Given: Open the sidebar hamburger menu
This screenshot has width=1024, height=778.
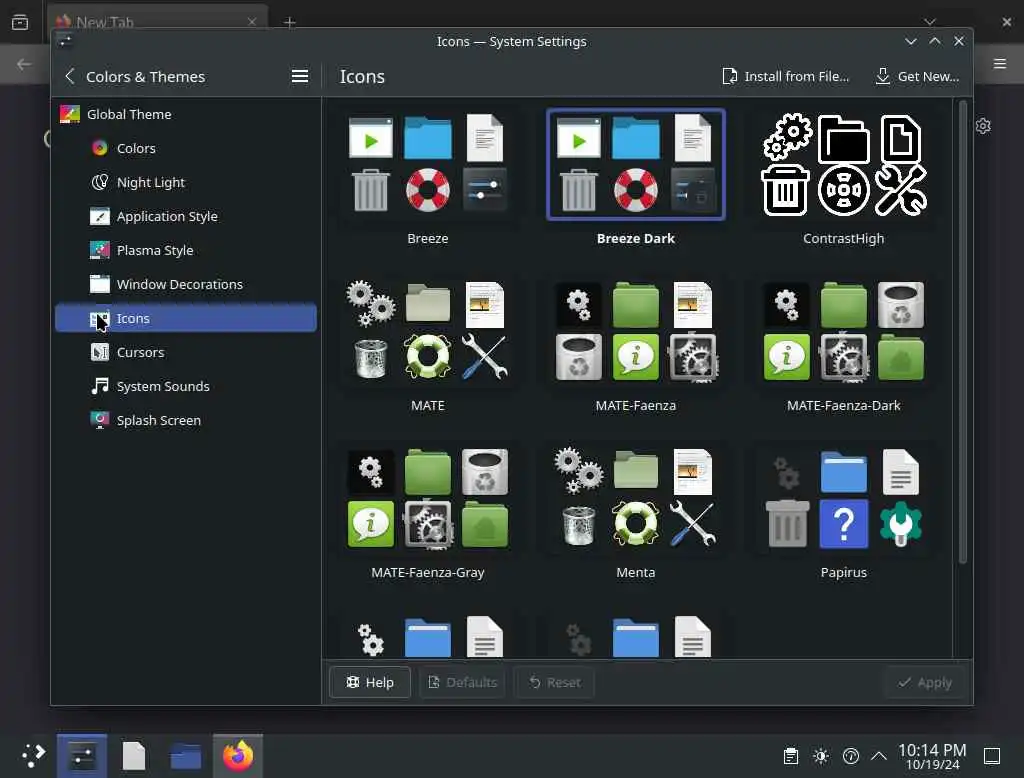Looking at the screenshot, I should pyautogui.click(x=300, y=76).
